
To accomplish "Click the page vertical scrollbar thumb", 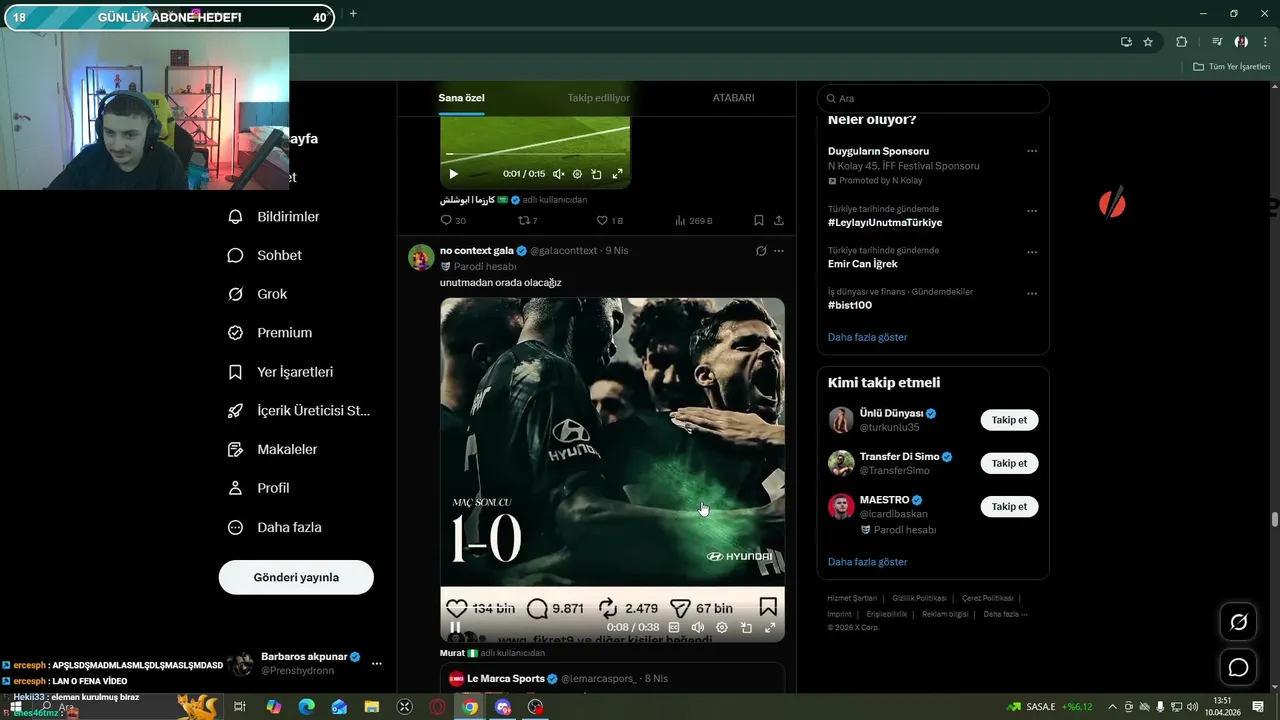I will [x=1275, y=519].
